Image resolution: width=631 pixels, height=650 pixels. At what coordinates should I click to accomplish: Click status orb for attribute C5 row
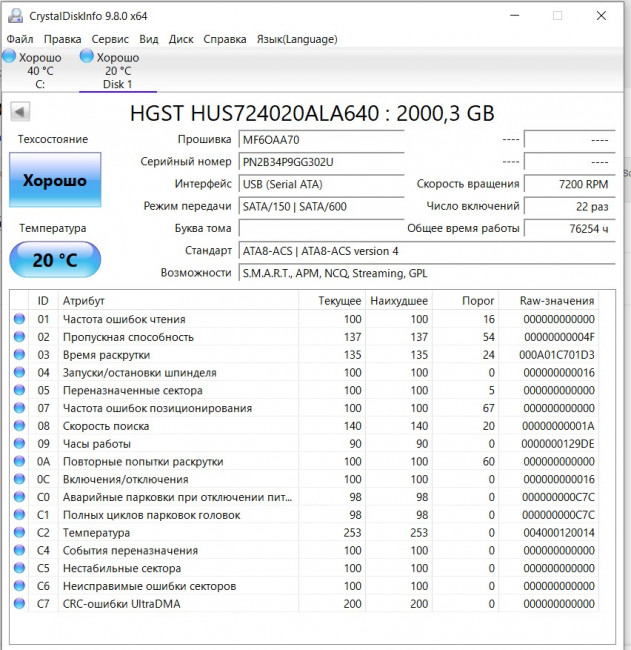pyautogui.click(x=19, y=568)
